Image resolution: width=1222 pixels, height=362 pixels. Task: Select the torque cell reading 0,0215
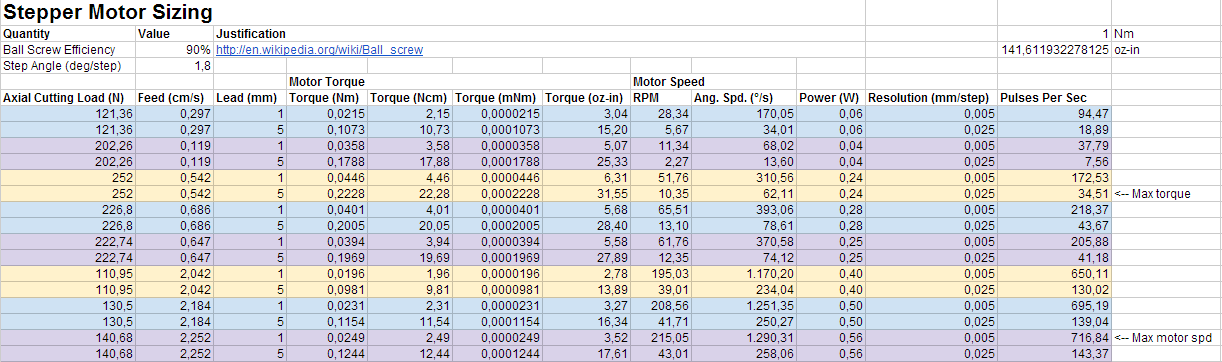(326, 113)
